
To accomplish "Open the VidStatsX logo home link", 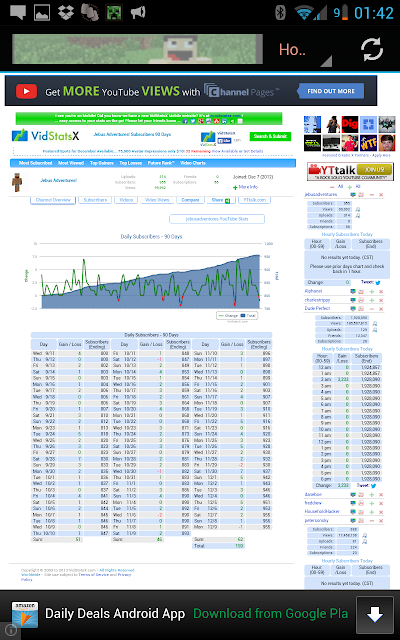I will tap(45, 136).
